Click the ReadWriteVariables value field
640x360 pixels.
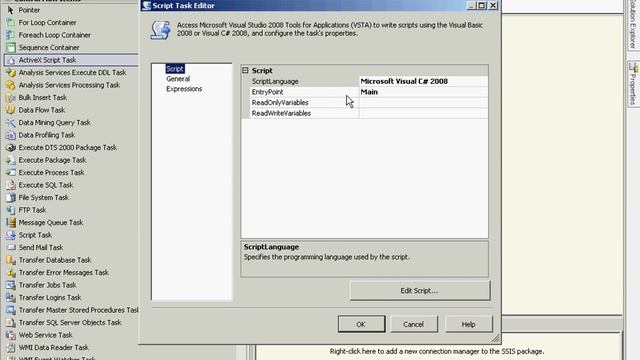point(423,113)
